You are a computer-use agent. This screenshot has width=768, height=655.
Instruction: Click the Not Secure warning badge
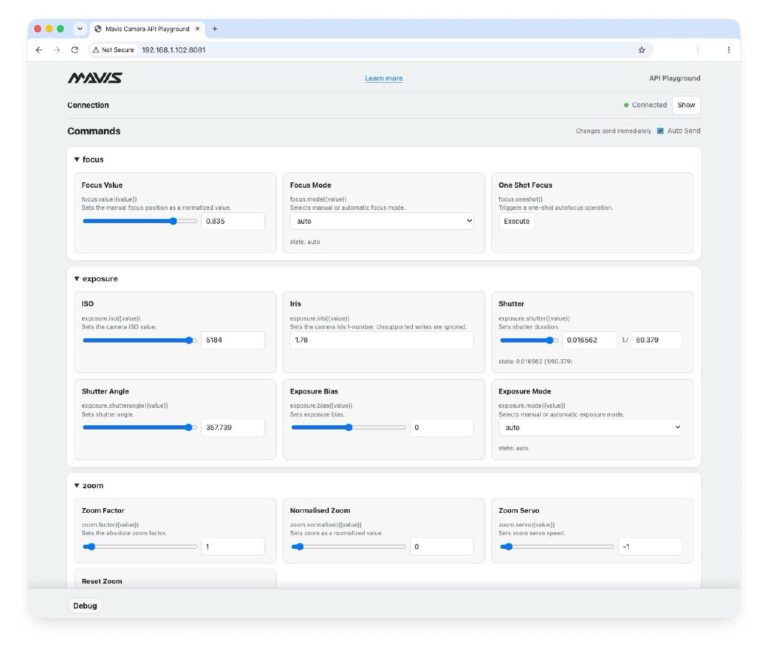(113, 50)
